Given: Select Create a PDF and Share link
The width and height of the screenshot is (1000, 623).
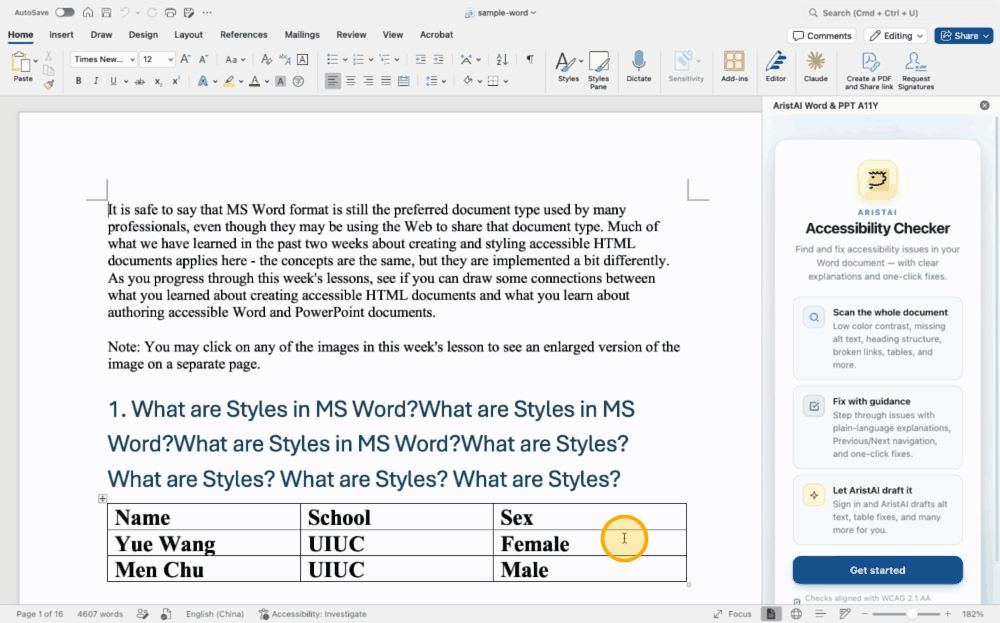Looking at the screenshot, I should [869, 70].
